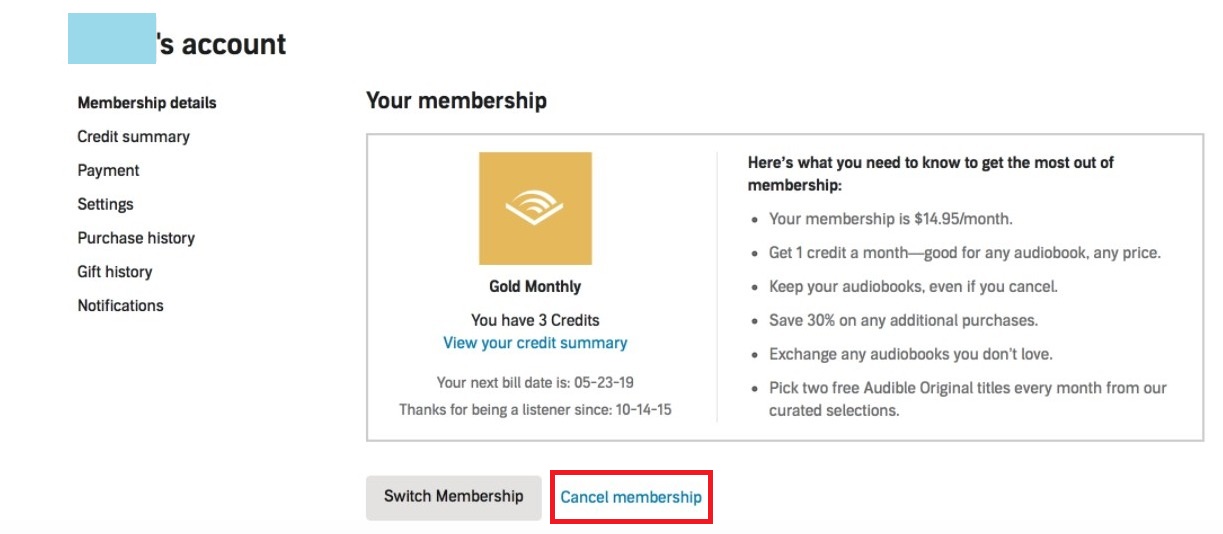Image resolution: width=1223 pixels, height=534 pixels.
Task: Open Notifications section
Action: point(120,306)
